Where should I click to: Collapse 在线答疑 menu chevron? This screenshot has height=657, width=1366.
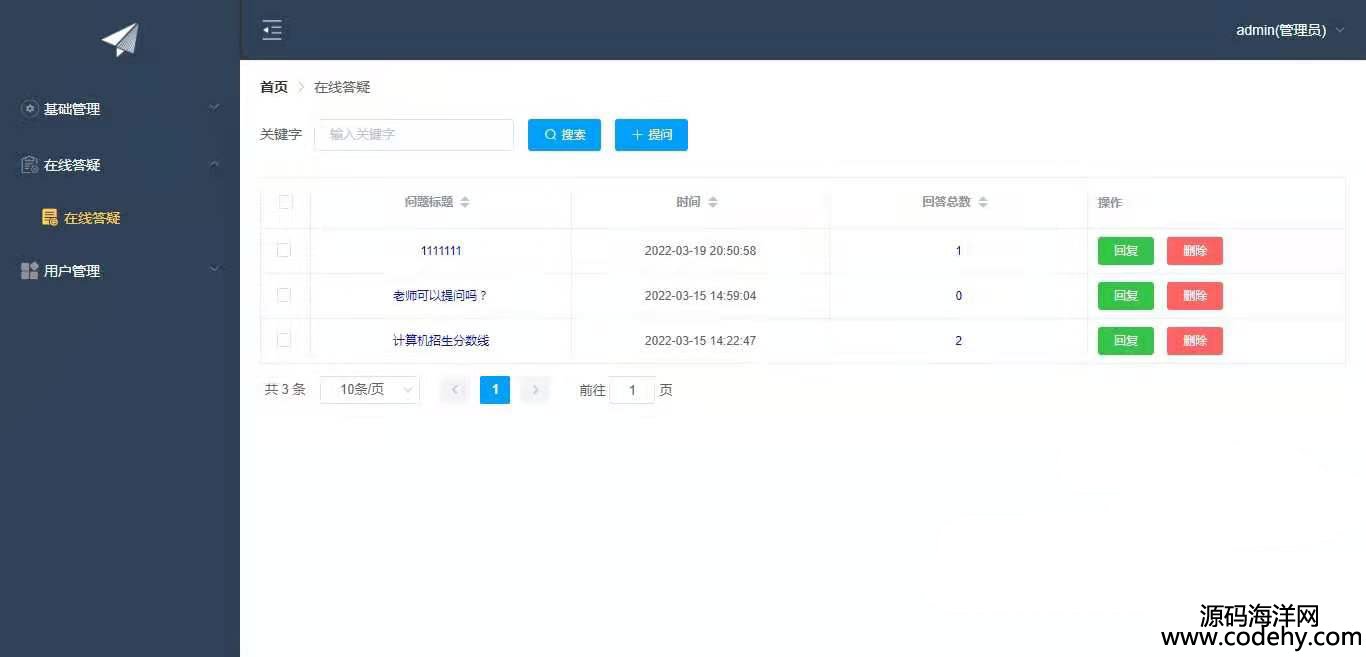point(214,164)
